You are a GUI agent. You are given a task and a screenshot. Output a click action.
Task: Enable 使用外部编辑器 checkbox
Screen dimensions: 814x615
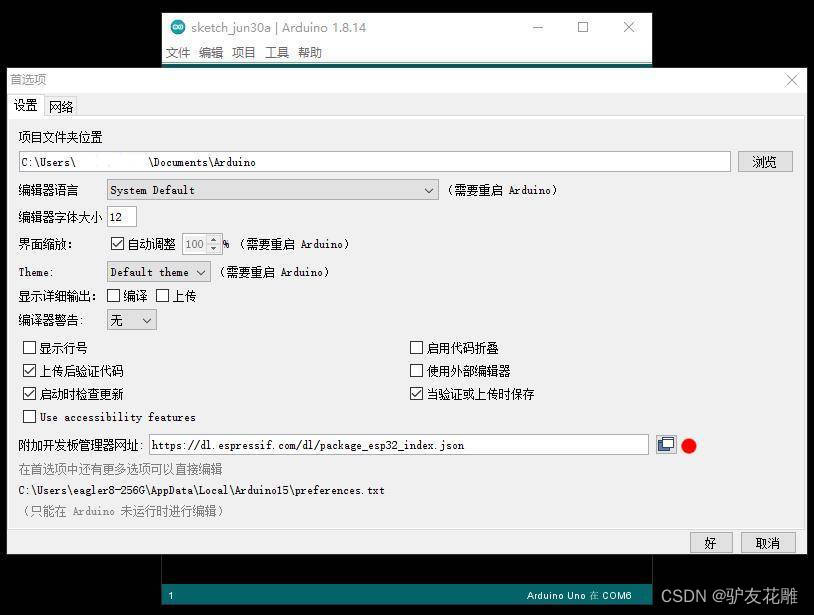click(416, 371)
